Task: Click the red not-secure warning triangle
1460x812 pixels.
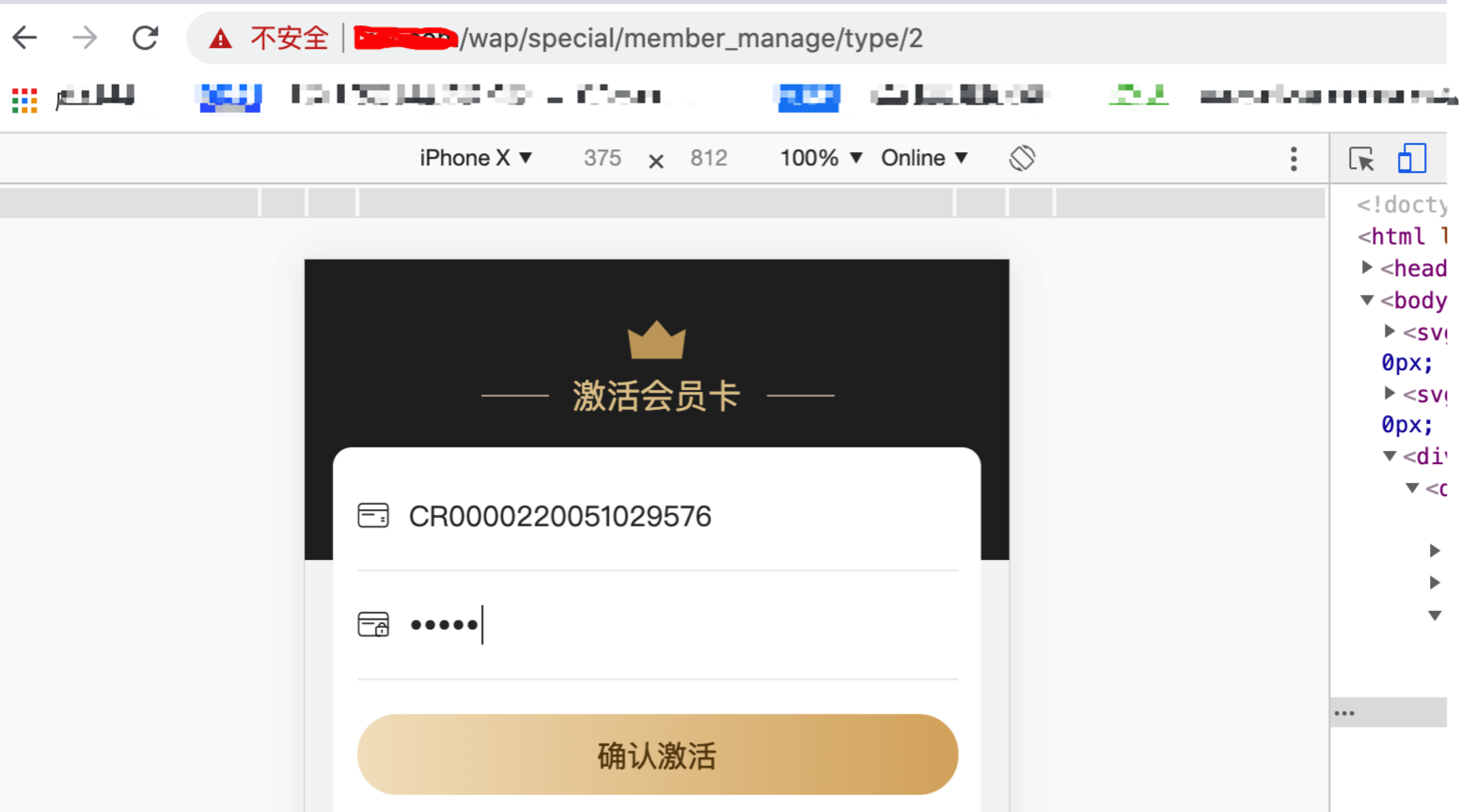Action: (x=220, y=39)
